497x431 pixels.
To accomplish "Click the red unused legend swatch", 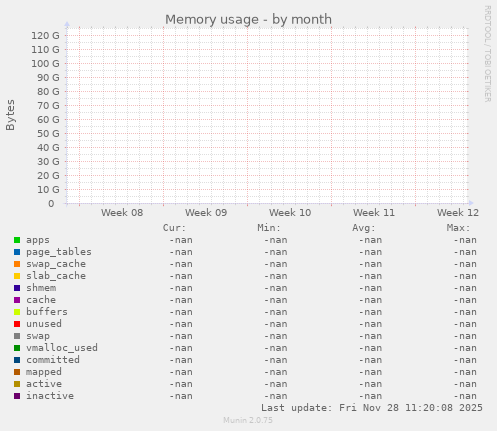I will 17,324.
